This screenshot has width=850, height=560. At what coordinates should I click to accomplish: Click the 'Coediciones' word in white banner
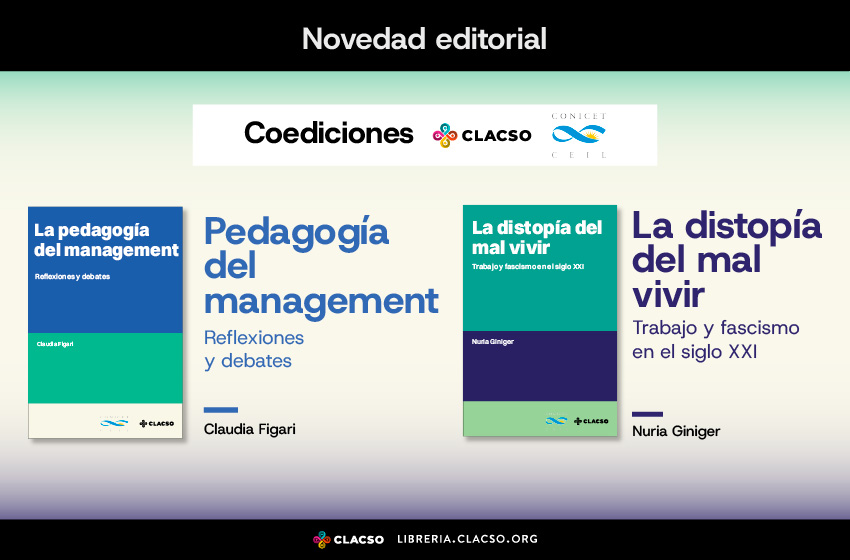pyautogui.click(x=329, y=133)
